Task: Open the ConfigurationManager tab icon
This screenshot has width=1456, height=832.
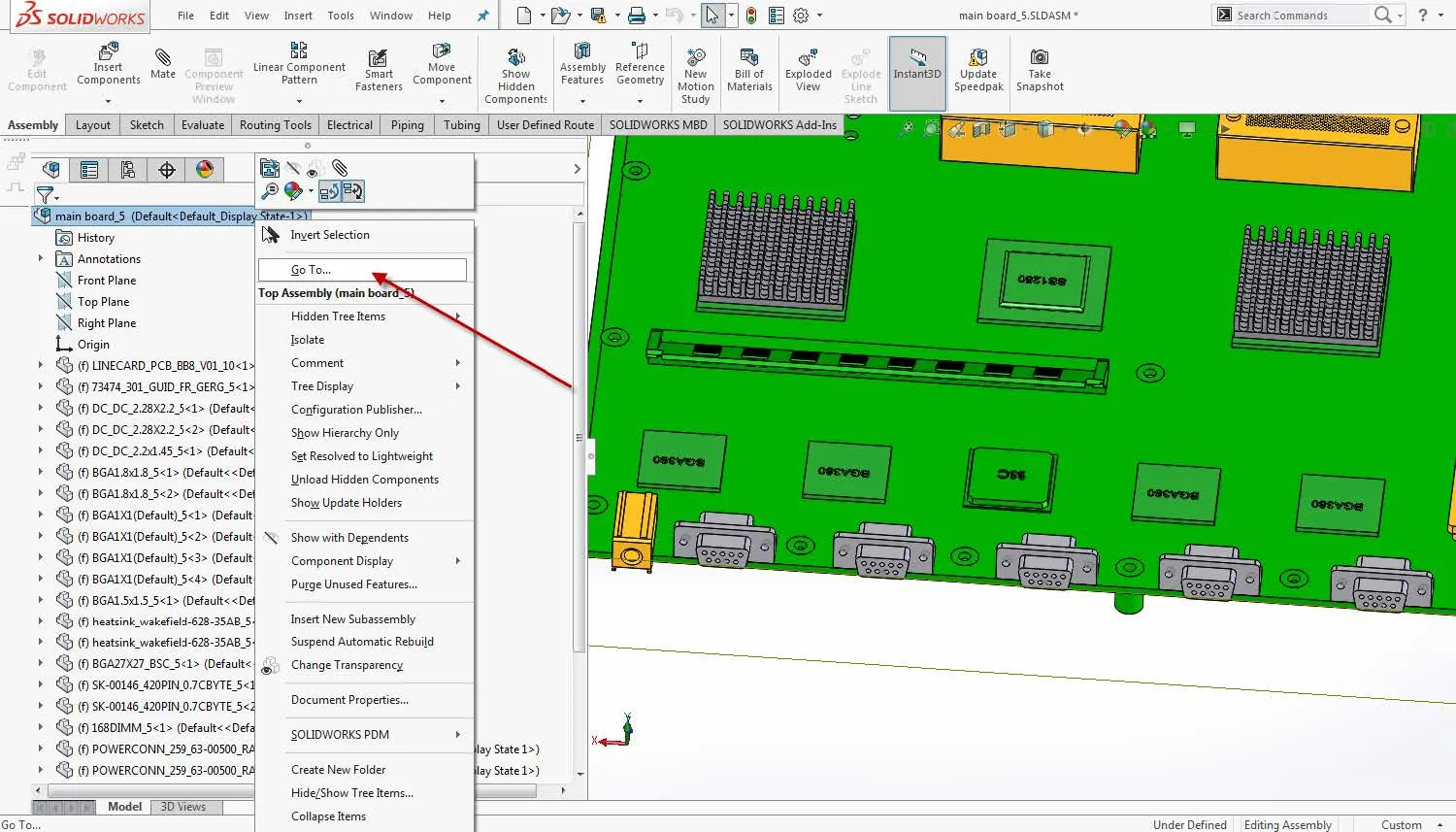Action: 128,170
